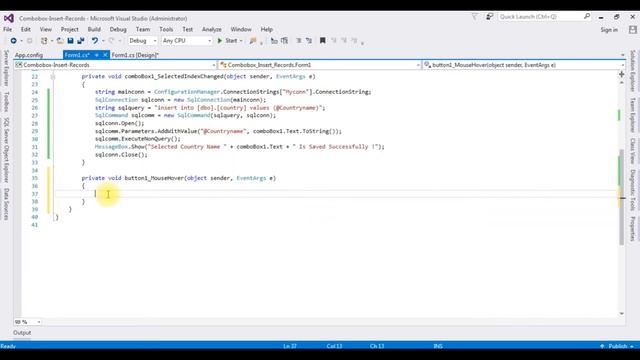The image size is (640, 360).
Task: Open the Team Explorer side tab
Action: [633, 115]
